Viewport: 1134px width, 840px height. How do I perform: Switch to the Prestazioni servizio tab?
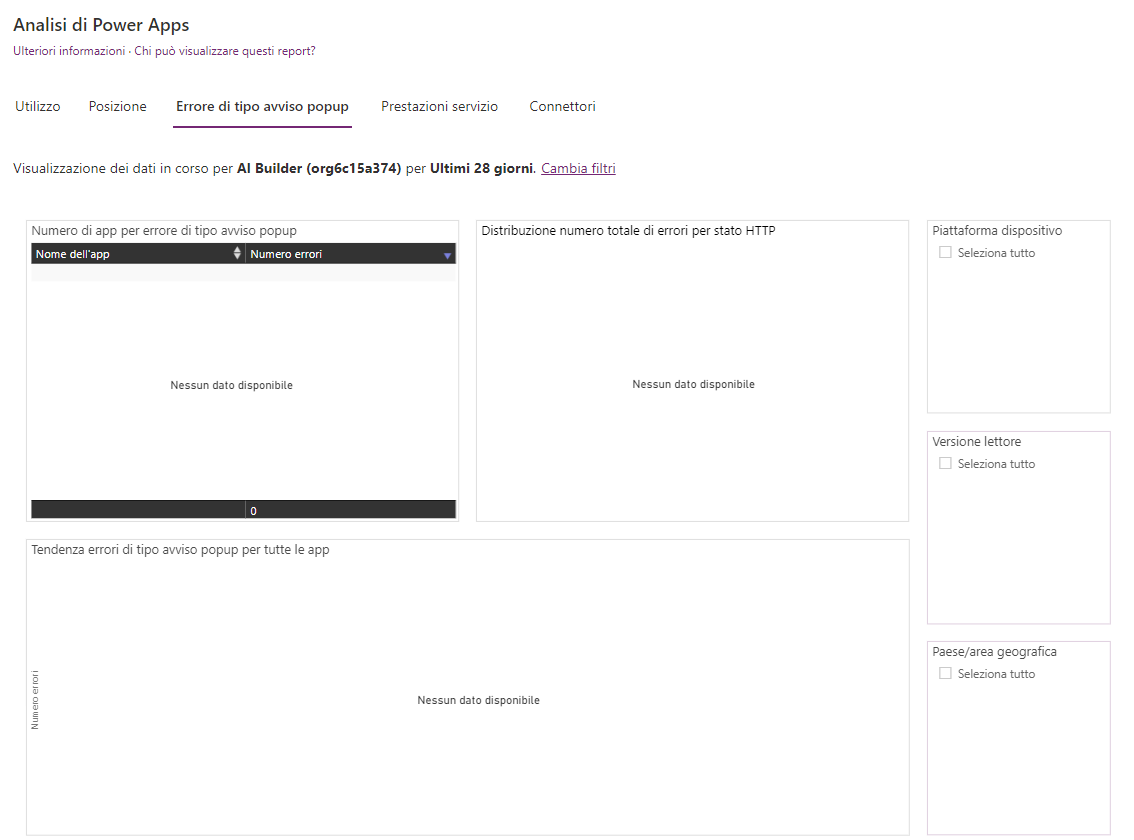point(439,106)
